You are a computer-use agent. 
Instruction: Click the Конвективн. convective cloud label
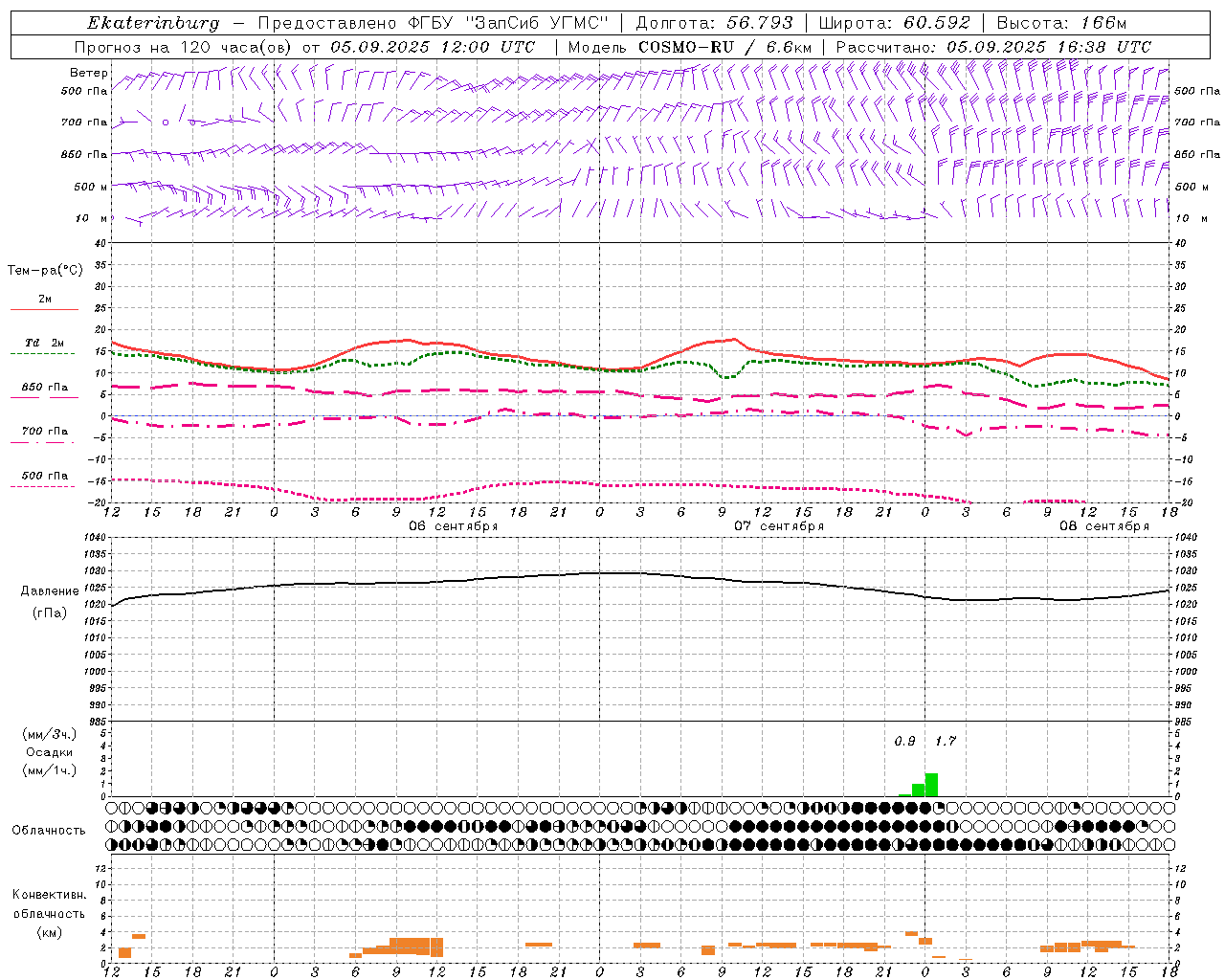coord(49,895)
